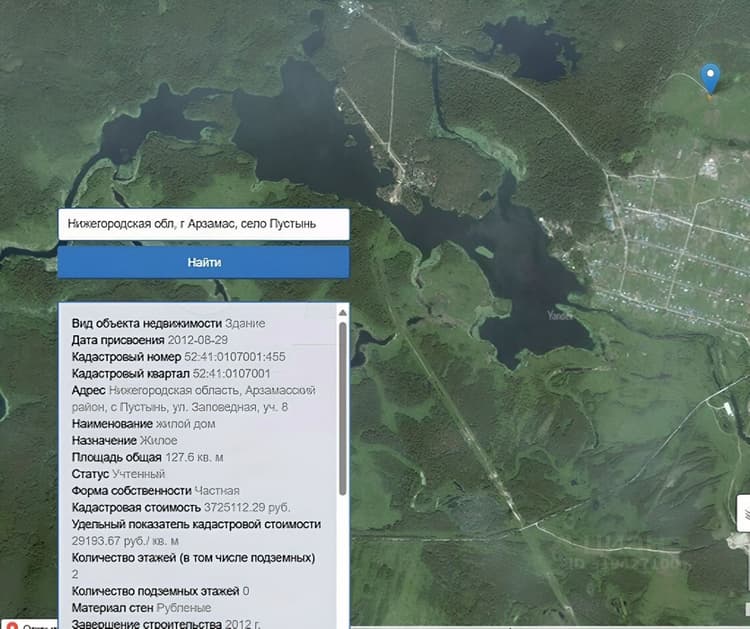Image resolution: width=750 pixels, height=629 pixels.
Task: Open the map layers button at right edge
Action: click(744, 513)
